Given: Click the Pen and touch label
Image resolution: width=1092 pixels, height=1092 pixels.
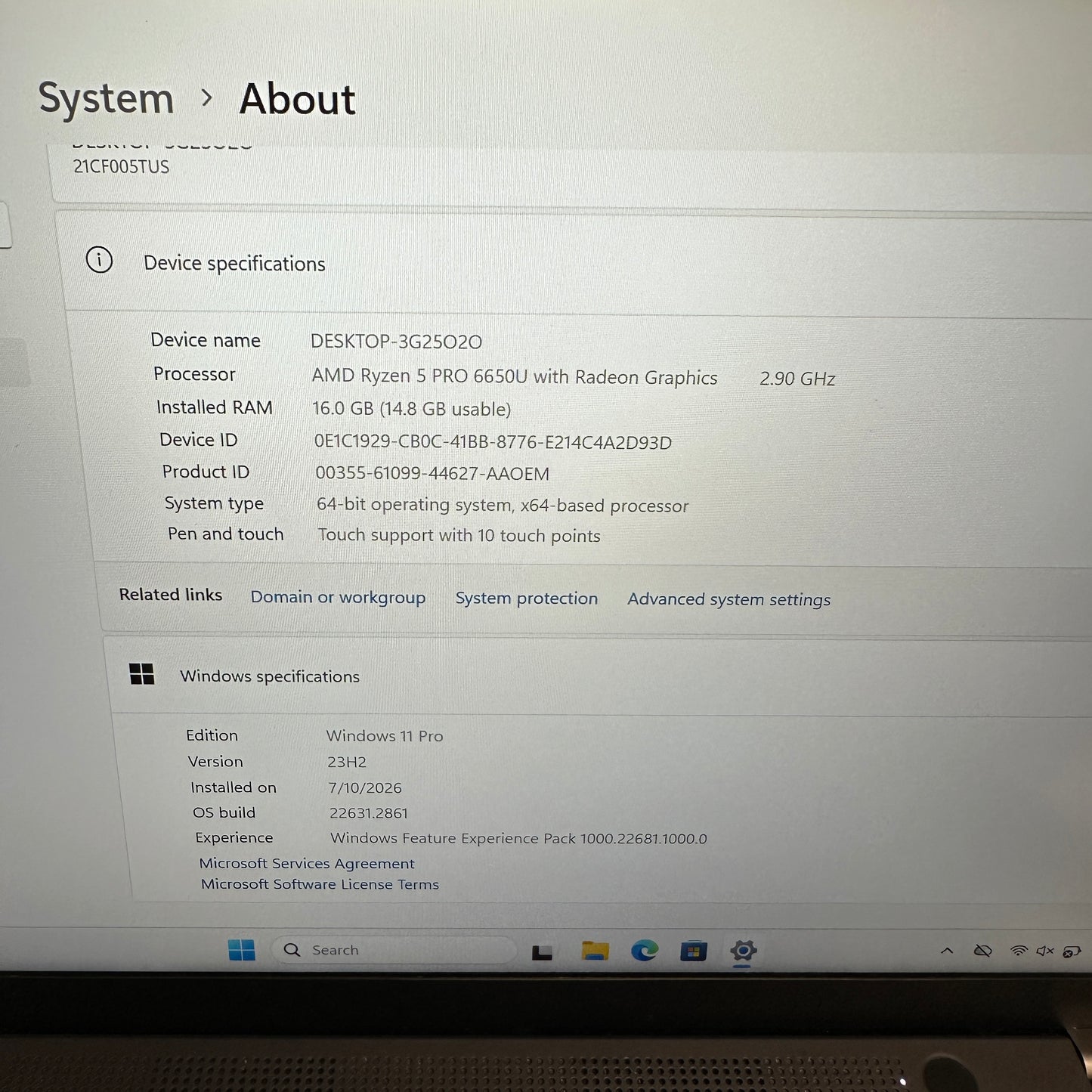Looking at the screenshot, I should click(x=225, y=534).
